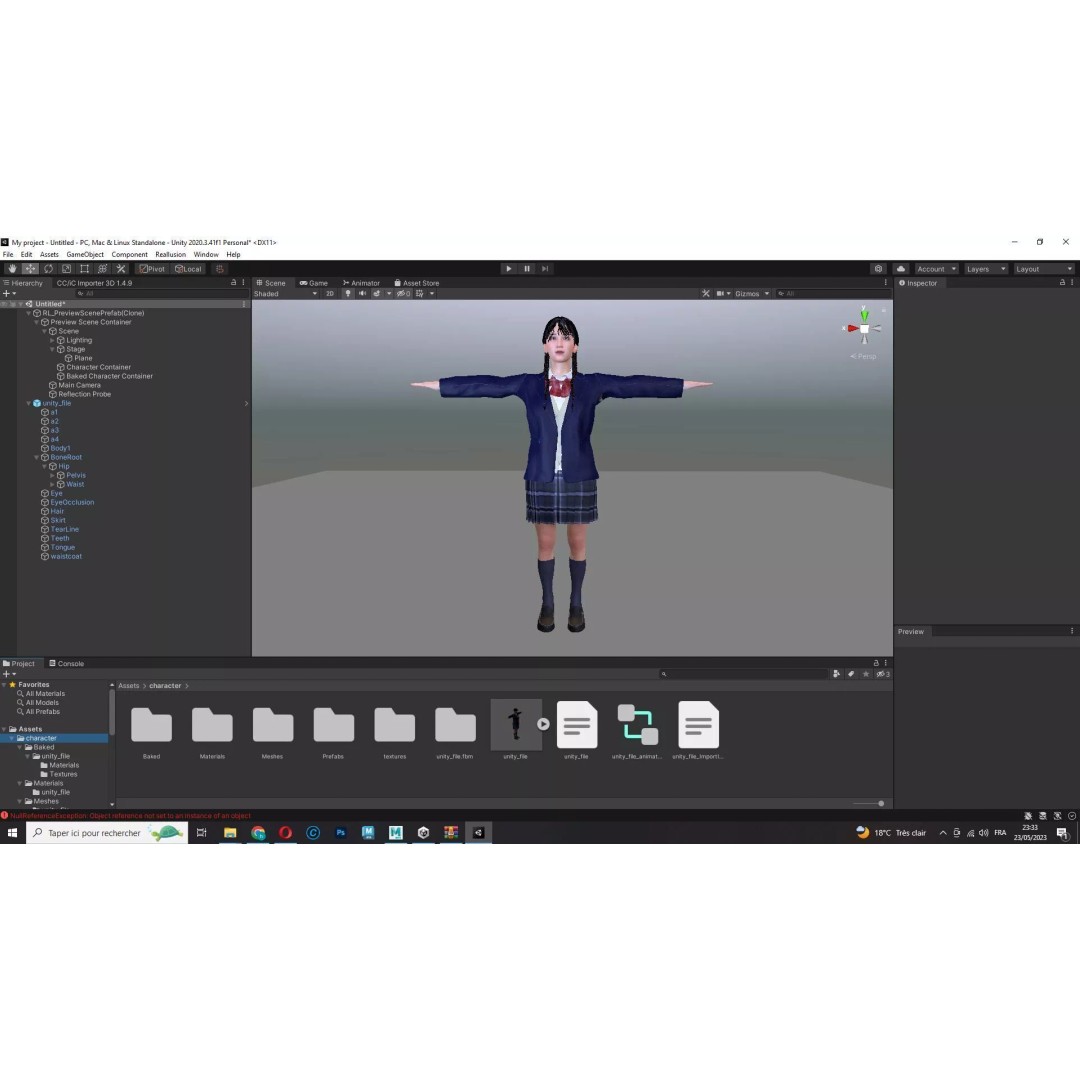Expand the Waist bone in Hierarchy

click(x=52, y=484)
